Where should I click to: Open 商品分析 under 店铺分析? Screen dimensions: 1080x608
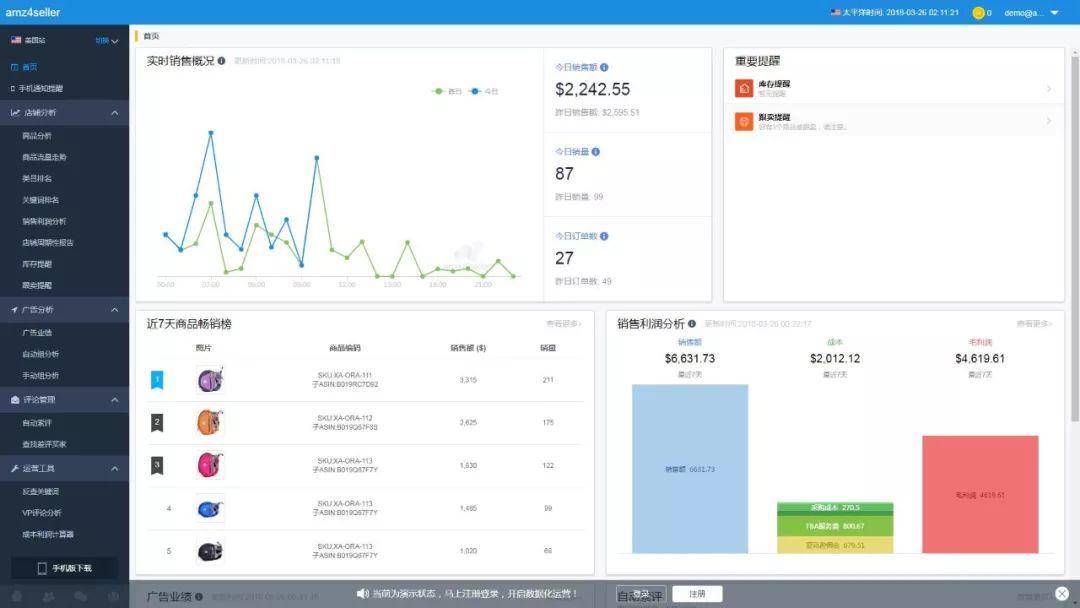37,136
